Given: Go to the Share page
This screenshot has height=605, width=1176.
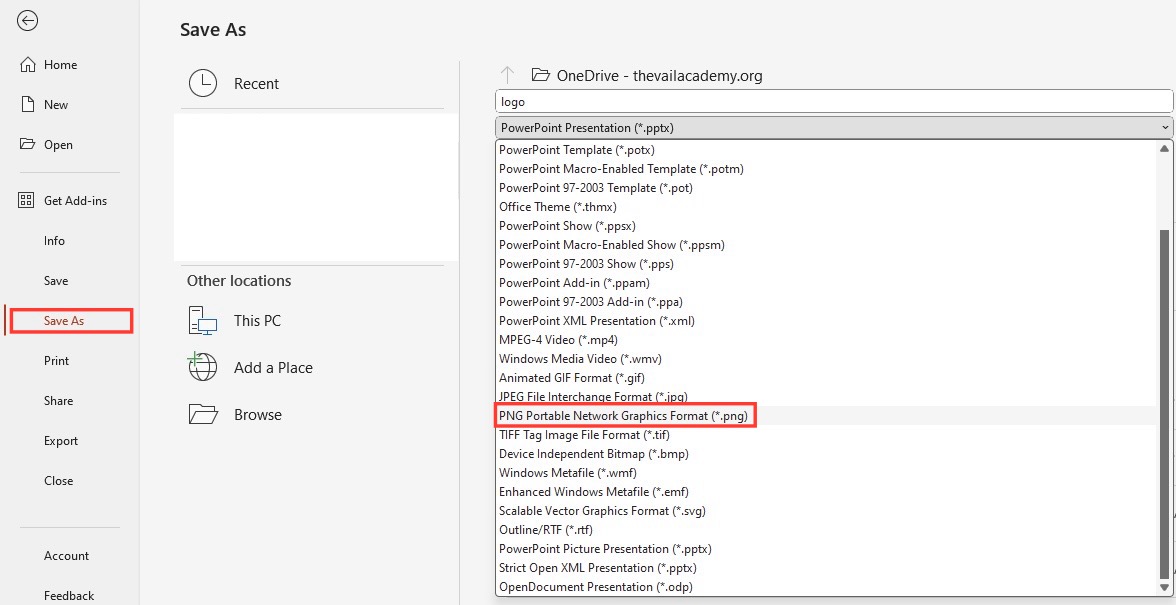Looking at the screenshot, I should tap(58, 400).
